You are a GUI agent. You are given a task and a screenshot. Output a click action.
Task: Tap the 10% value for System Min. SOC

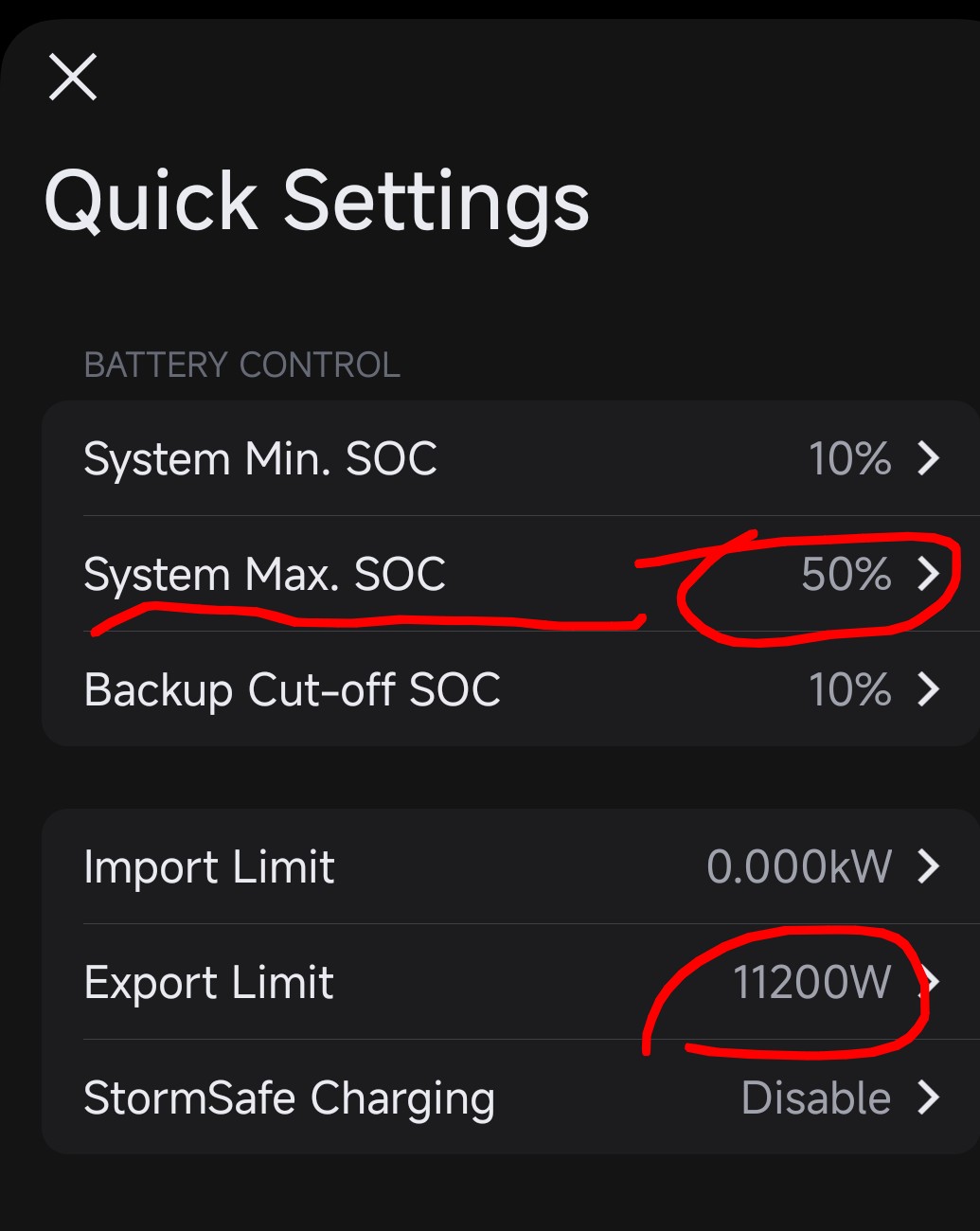coord(849,459)
